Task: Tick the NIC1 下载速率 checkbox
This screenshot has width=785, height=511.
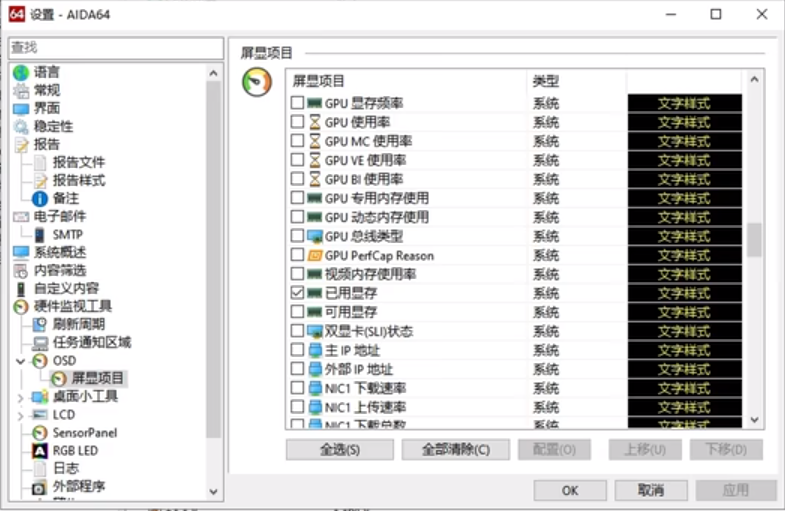Action: coord(297,388)
